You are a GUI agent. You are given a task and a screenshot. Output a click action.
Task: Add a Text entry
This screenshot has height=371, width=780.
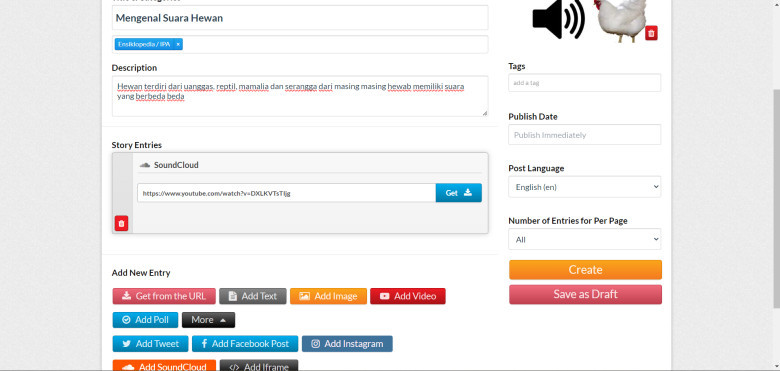[253, 296]
